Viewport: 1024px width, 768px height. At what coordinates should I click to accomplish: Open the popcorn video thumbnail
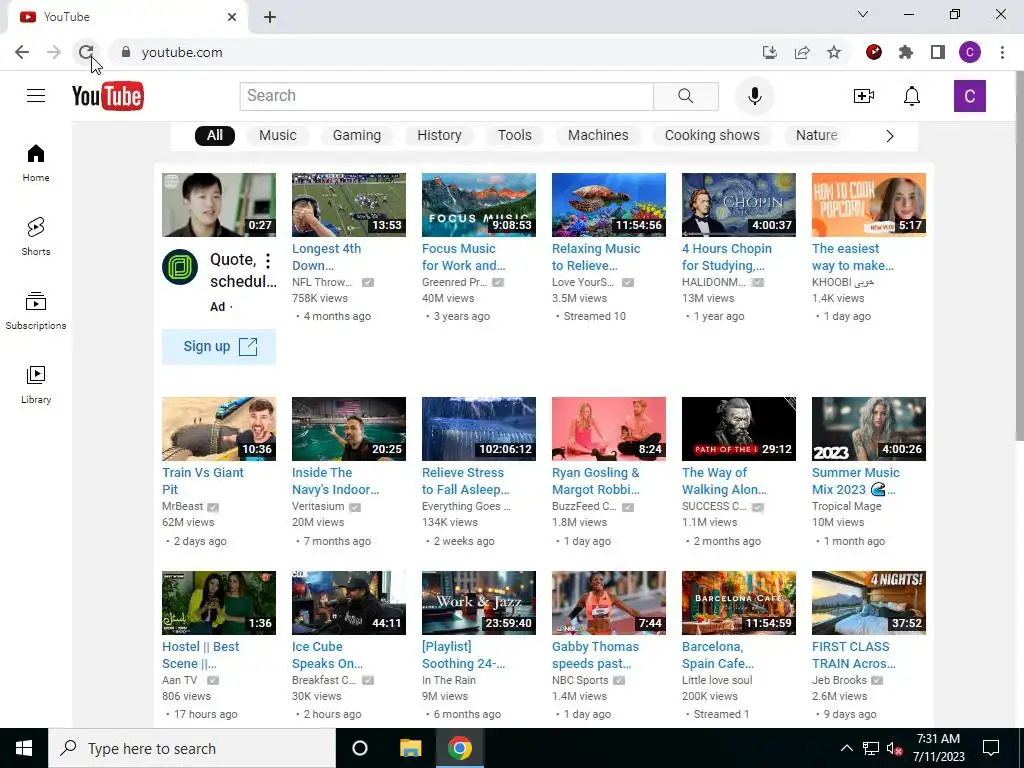click(x=869, y=204)
